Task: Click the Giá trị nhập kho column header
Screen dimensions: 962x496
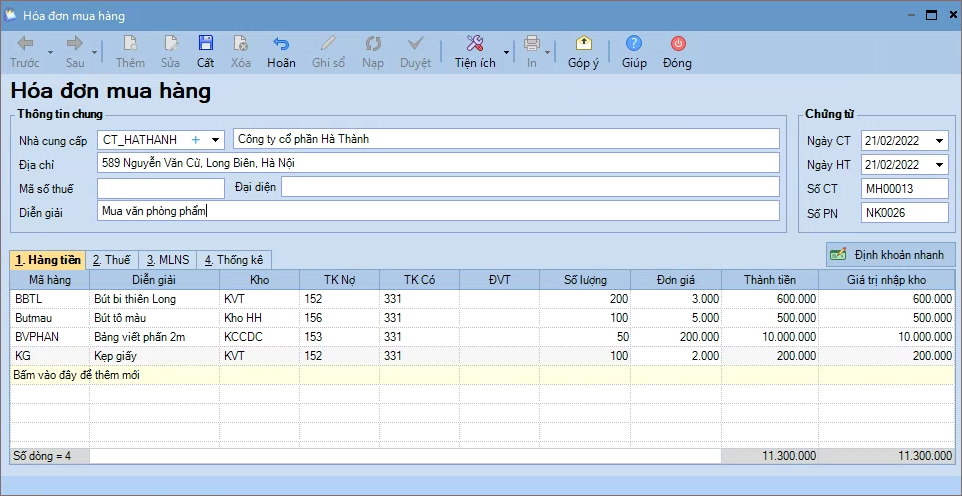Action: coord(887,280)
